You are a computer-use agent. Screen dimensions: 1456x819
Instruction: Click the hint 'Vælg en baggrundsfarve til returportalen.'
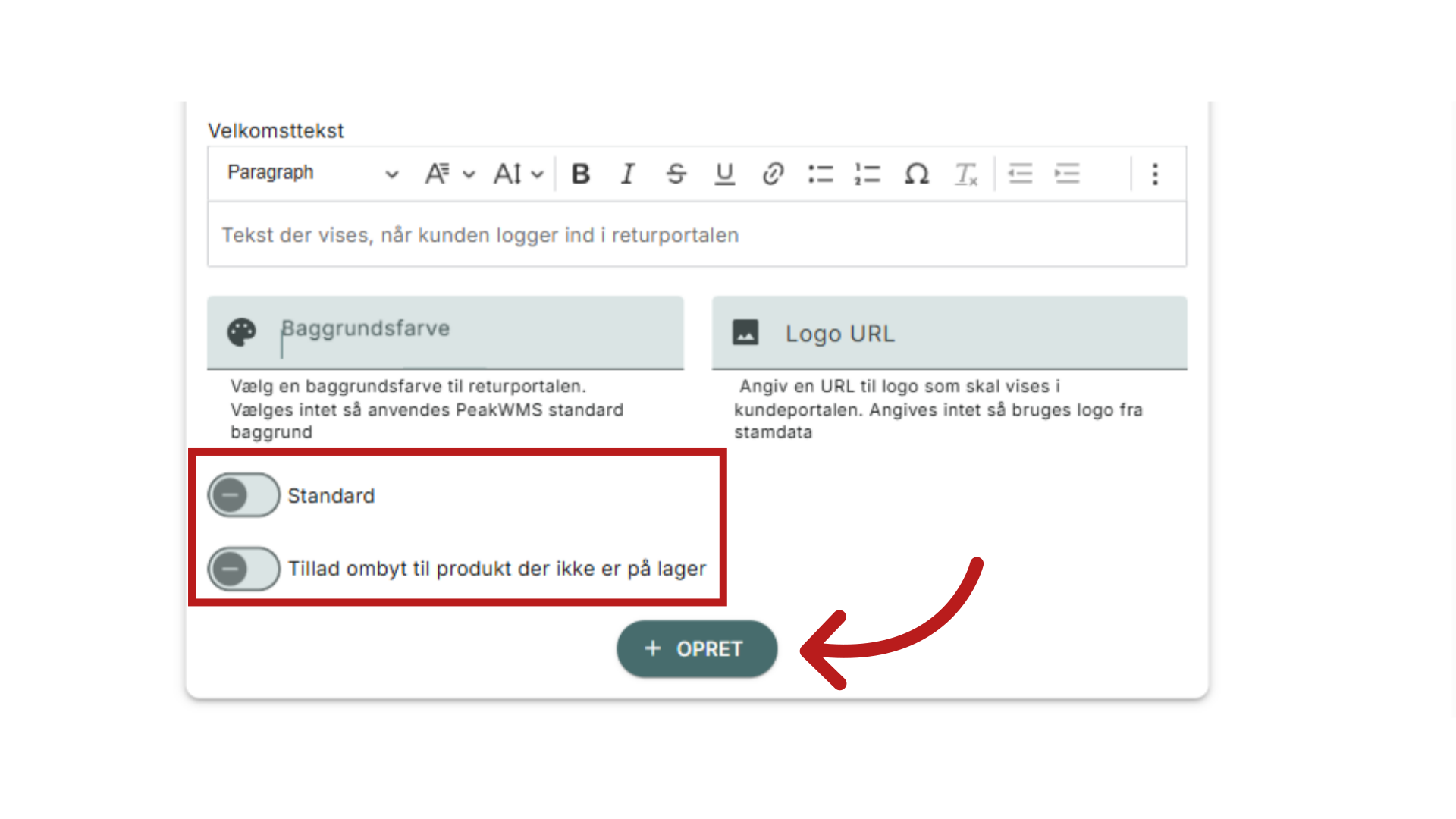tap(408, 386)
